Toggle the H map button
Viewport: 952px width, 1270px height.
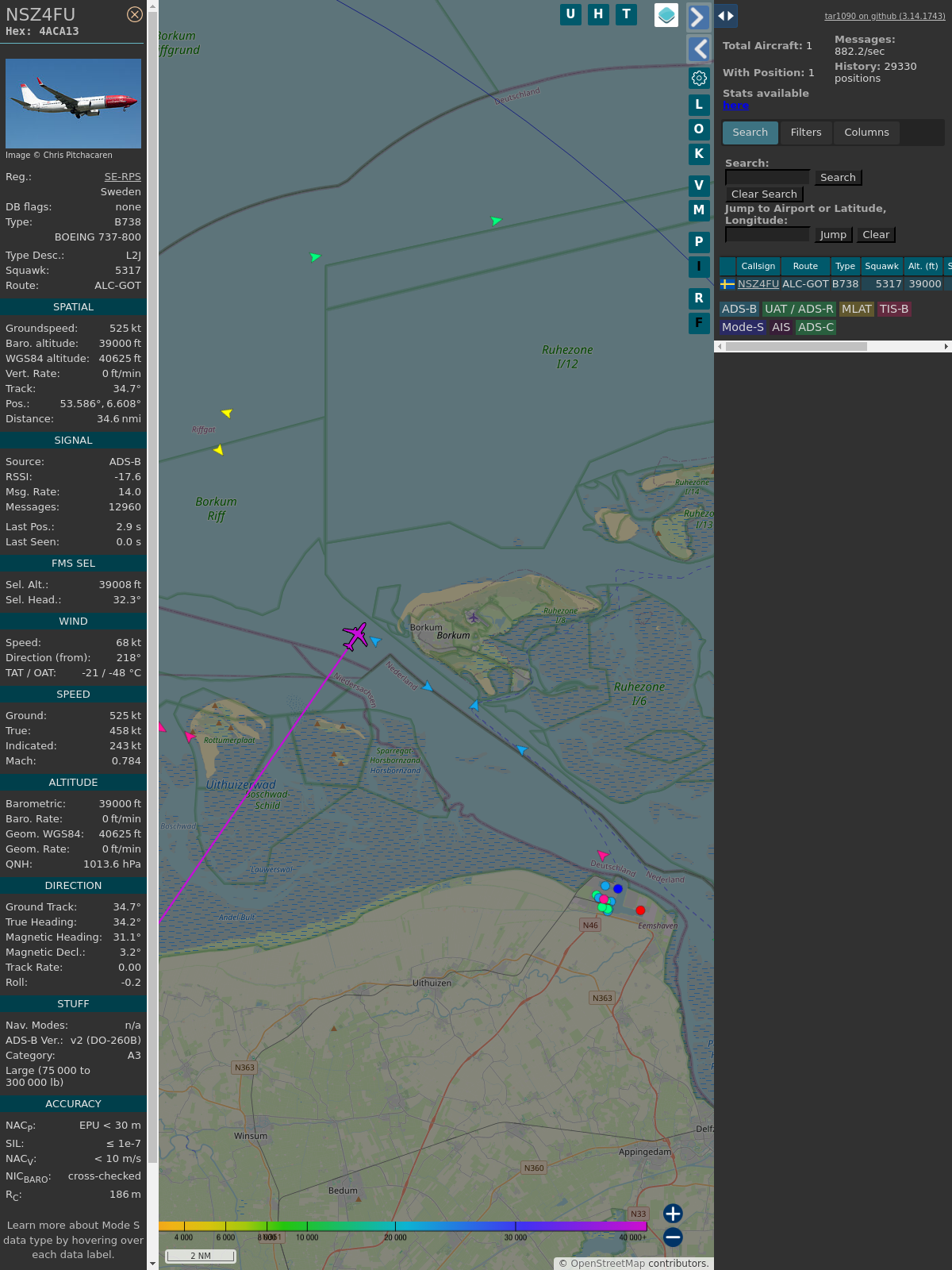pos(598,14)
